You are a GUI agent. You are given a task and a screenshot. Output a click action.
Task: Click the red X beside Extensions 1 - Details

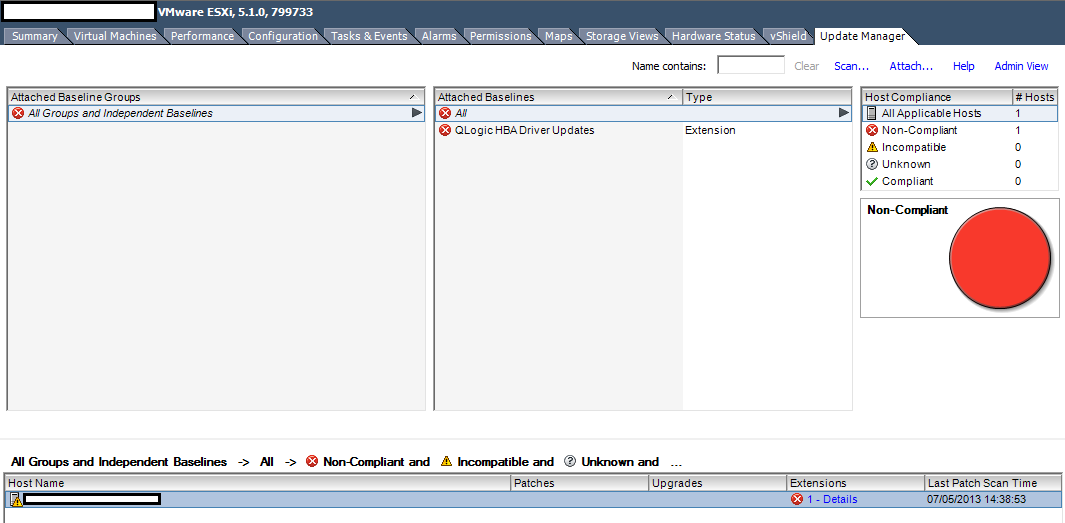point(797,499)
